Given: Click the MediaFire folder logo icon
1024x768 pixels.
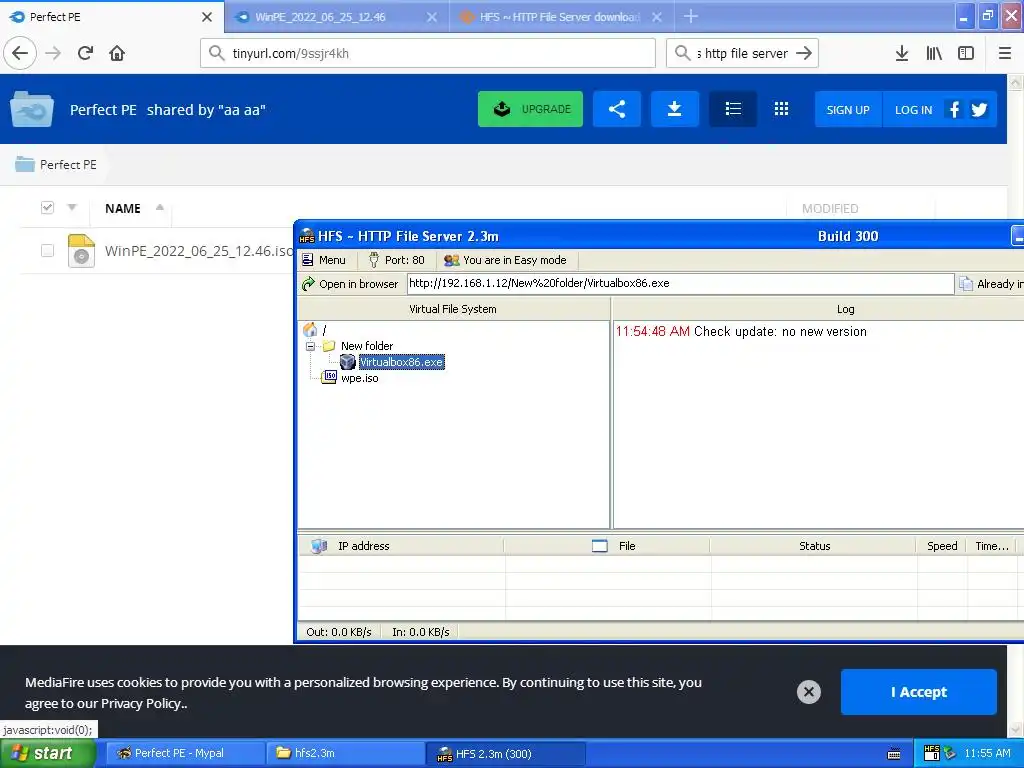Looking at the screenshot, I should click(x=32, y=109).
